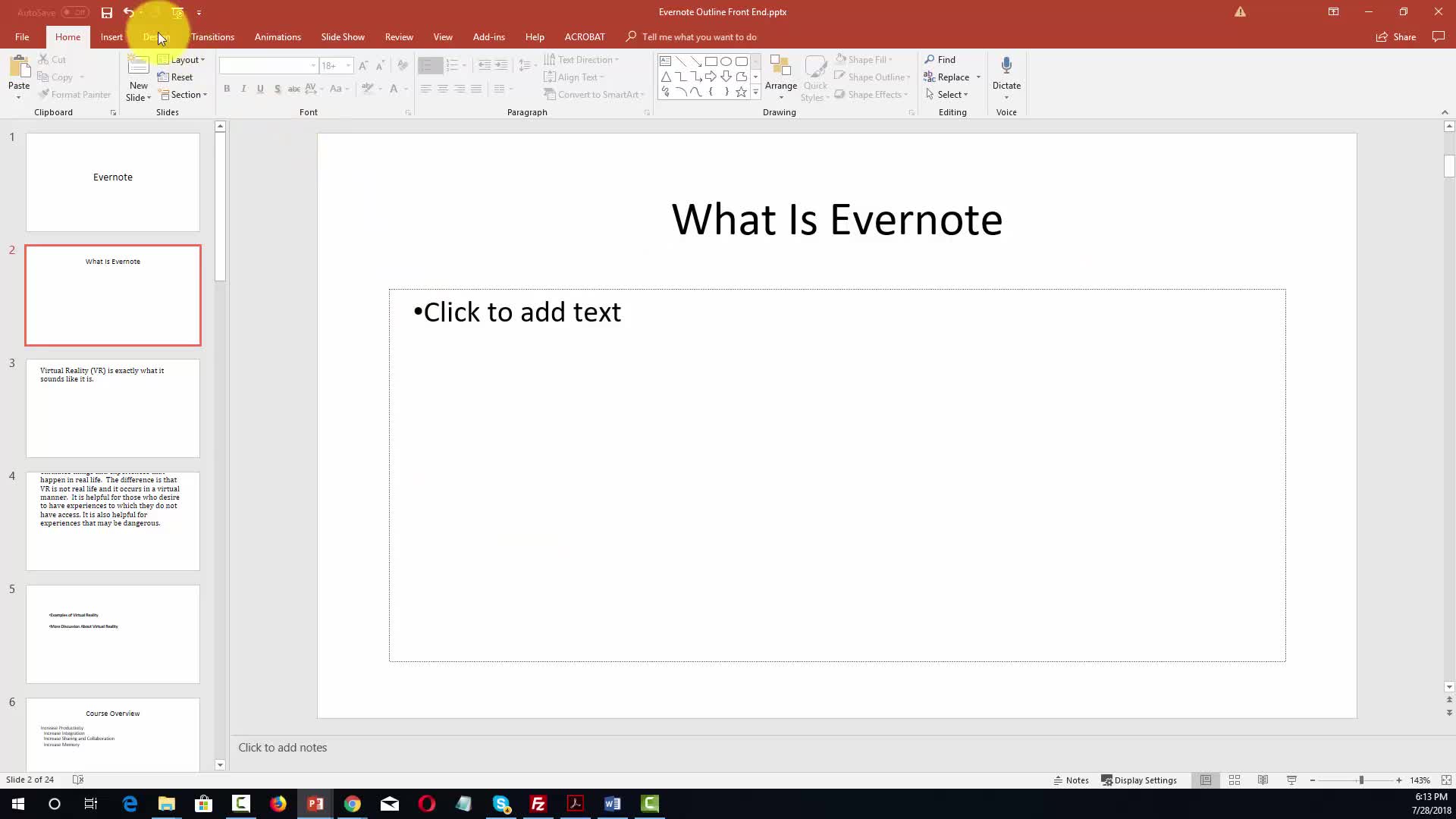Click the Save icon in title bar
This screenshot has width=1456, height=819.
point(107,13)
